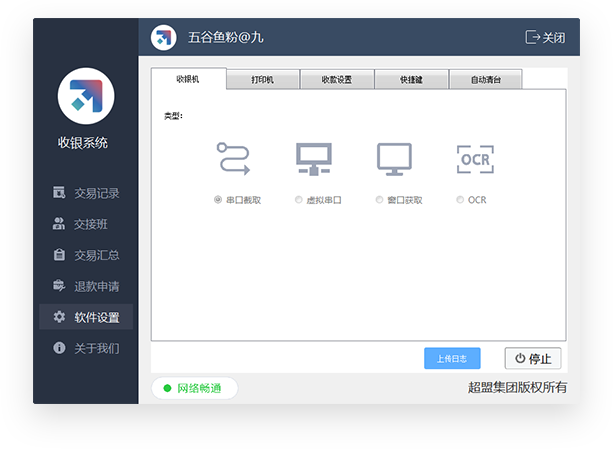Click the 交易记录 ledger icon
The height and width of the screenshot is (449, 613).
(59, 192)
